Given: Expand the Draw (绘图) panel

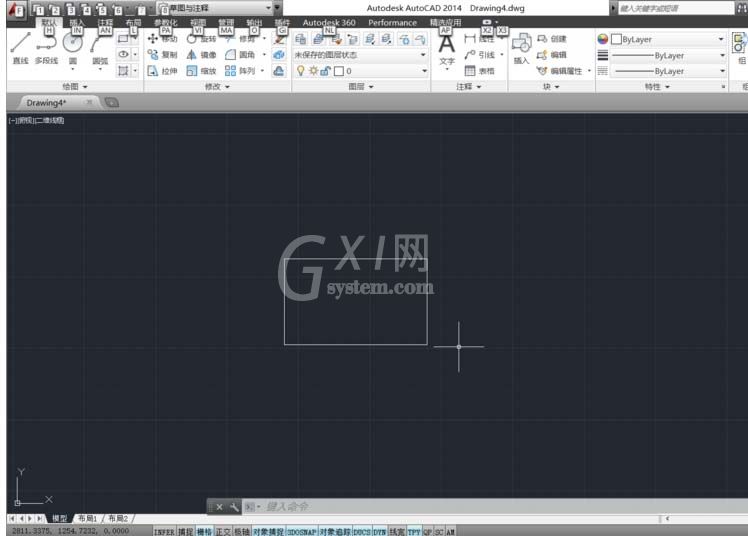Looking at the screenshot, I should 75,86.
